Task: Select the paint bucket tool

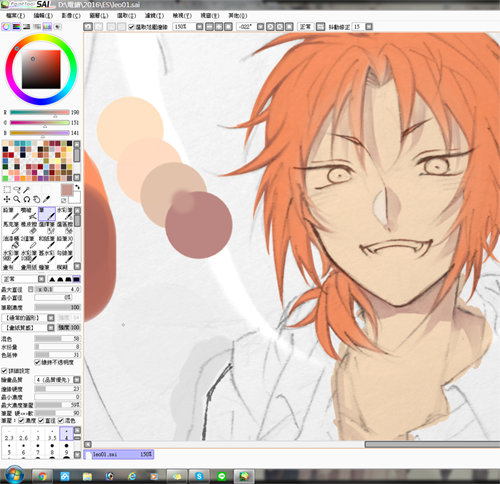Action: pos(11,242)
